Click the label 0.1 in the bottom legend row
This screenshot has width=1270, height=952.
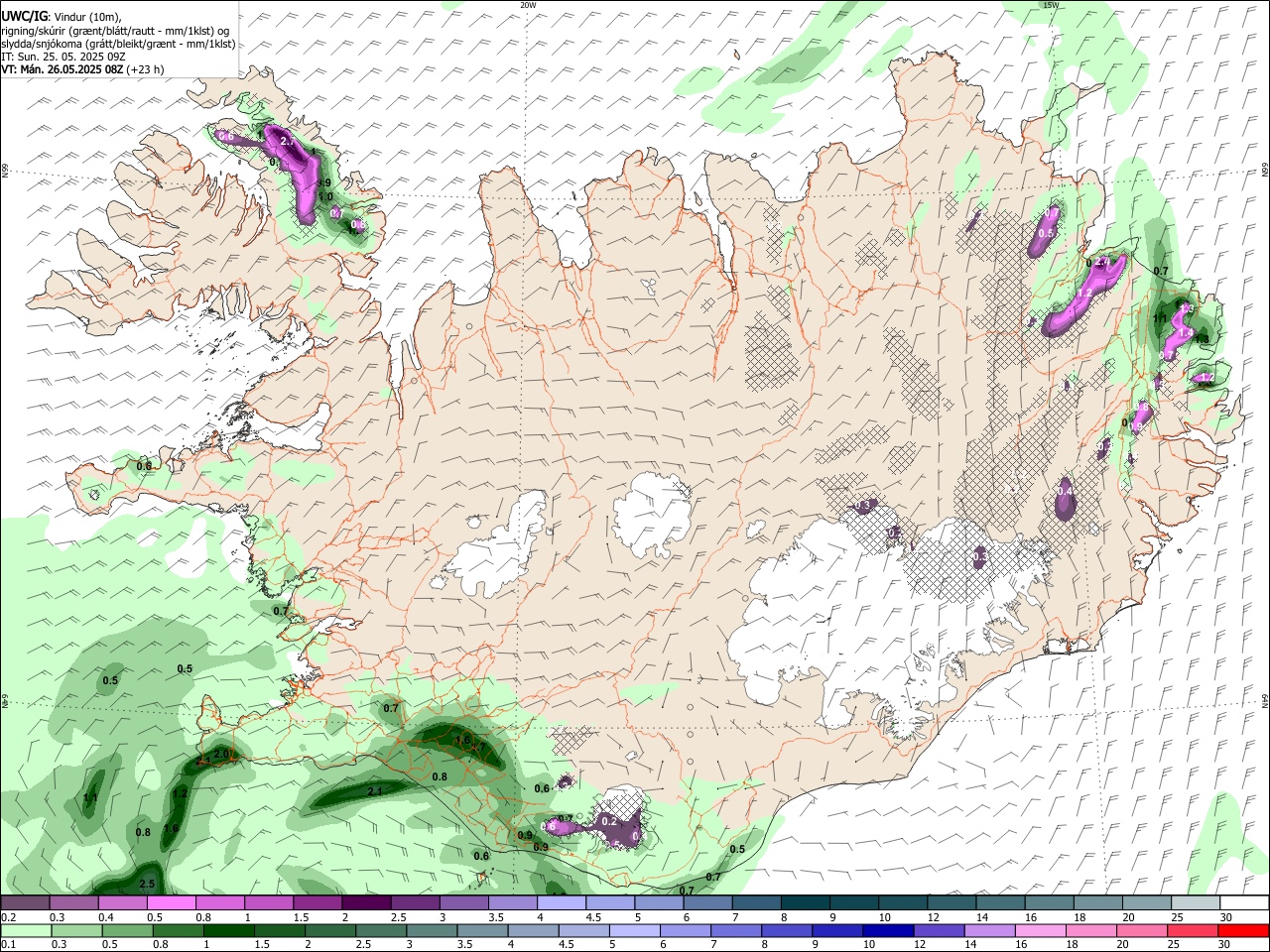(8, 946)
